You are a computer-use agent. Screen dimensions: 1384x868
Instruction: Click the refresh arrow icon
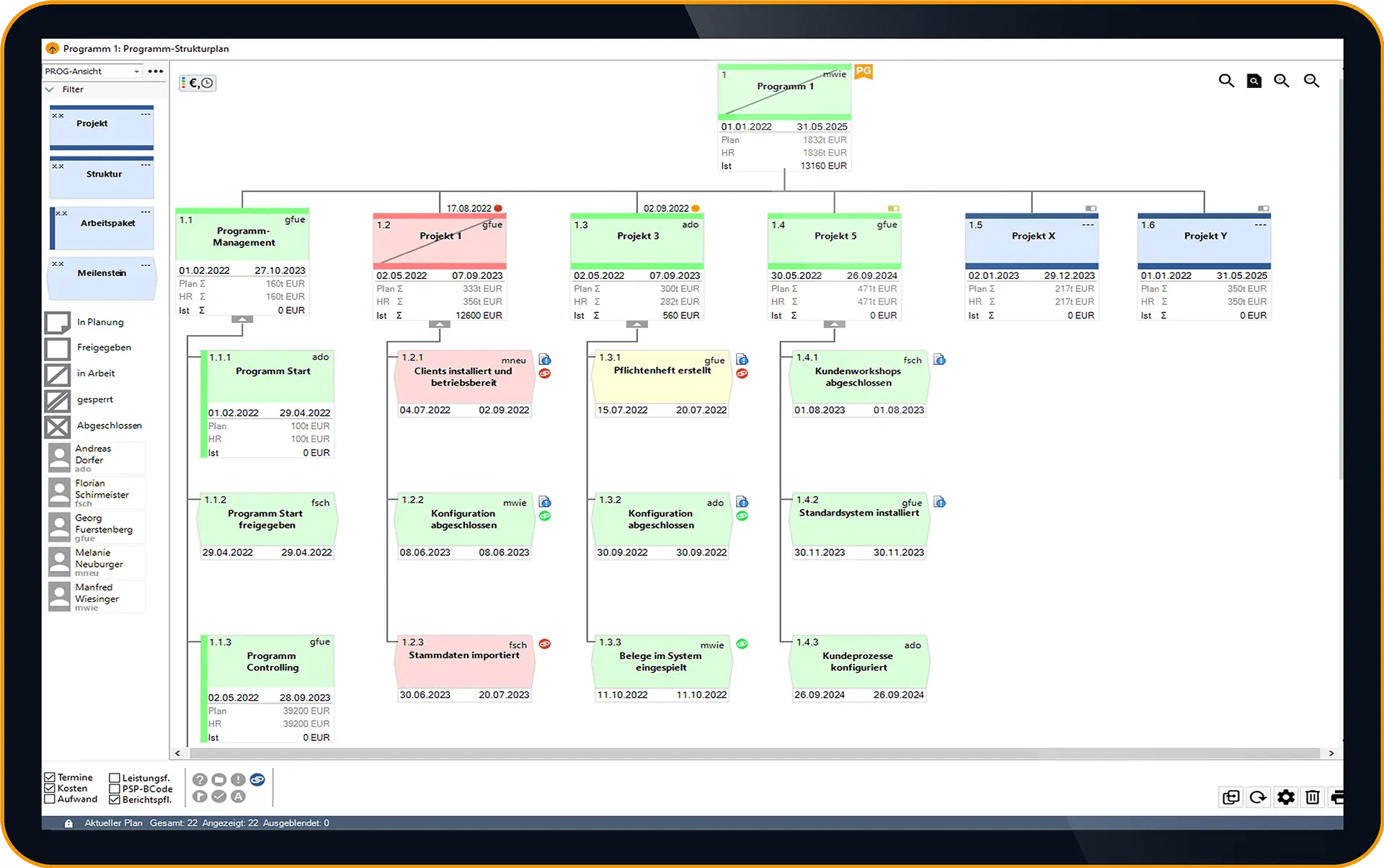(x=1258, y=797)
